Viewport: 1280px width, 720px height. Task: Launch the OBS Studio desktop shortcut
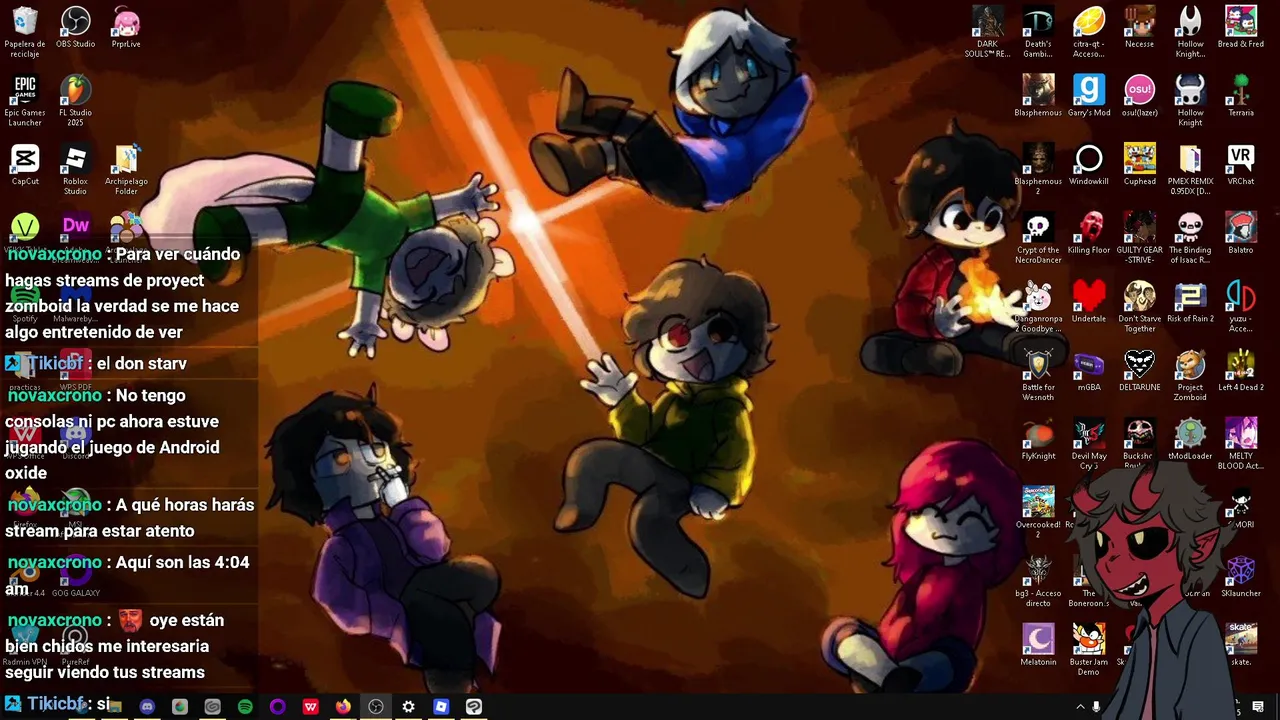75,28
